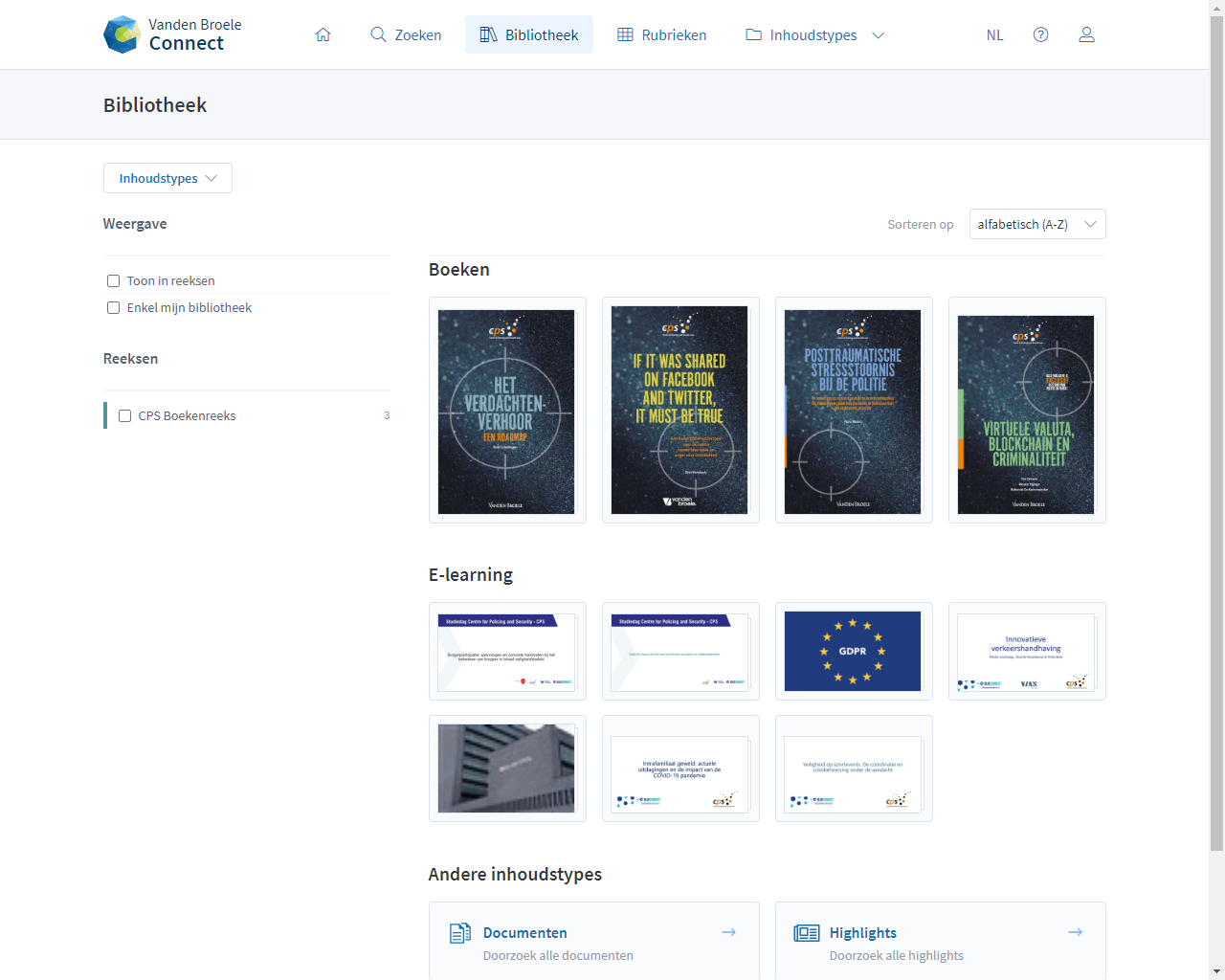This screenshot has width=1225, height=980.
Task: Click the 'Doorzoek alle highlights' text
Action: point(897,955)
